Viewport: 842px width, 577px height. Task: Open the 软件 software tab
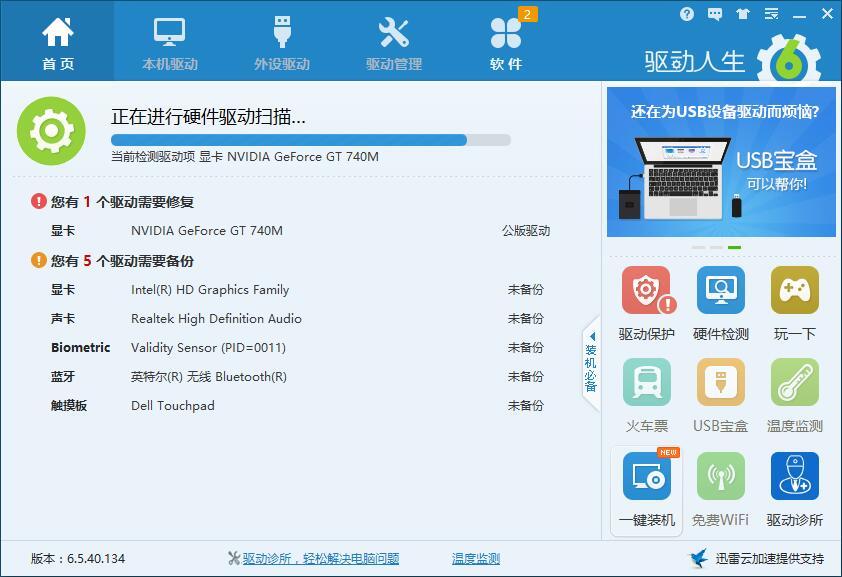506,44
